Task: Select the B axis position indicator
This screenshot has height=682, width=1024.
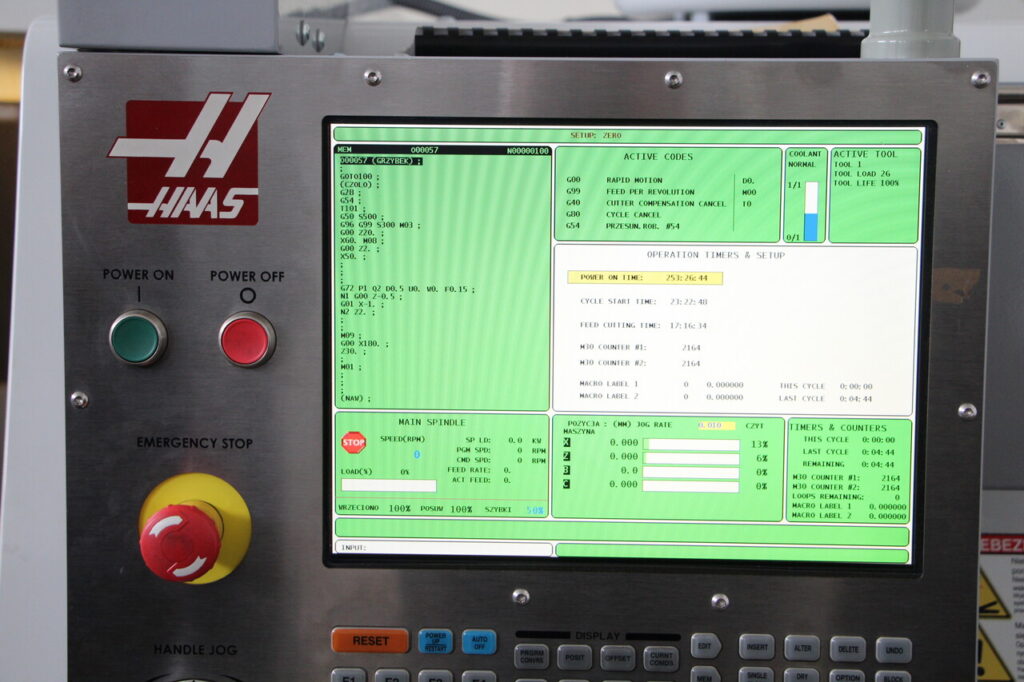Action: 567,471
